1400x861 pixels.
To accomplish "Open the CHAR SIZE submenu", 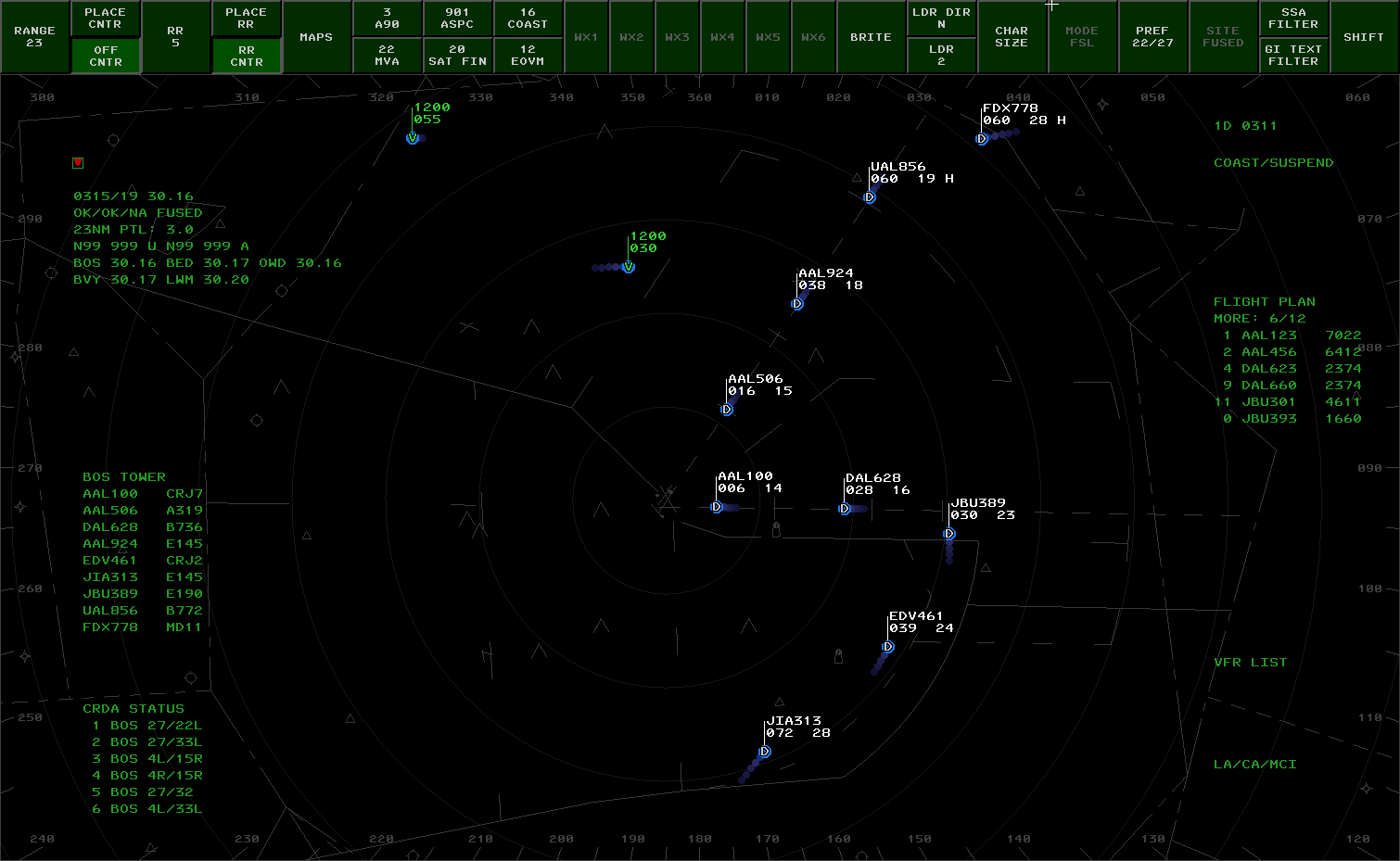I will [x=1012, y=37].
